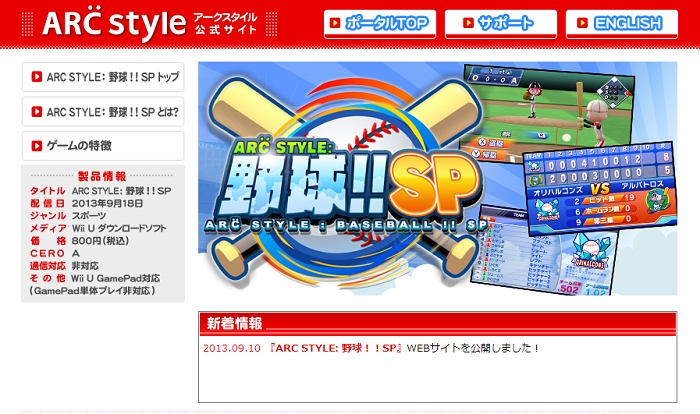Screen dimensions: 700x414
Task: Click the arrow icon on ENGLISH
Action: click(582, 23)
